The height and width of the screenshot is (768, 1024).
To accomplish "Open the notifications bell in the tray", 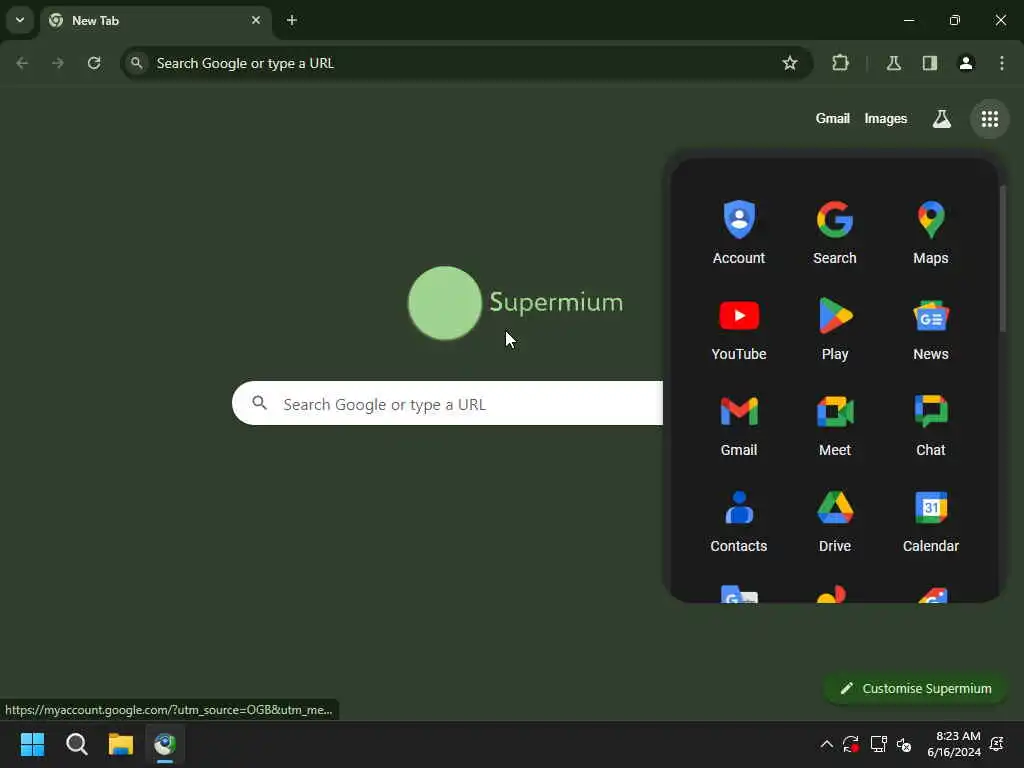I will (997, 744).
